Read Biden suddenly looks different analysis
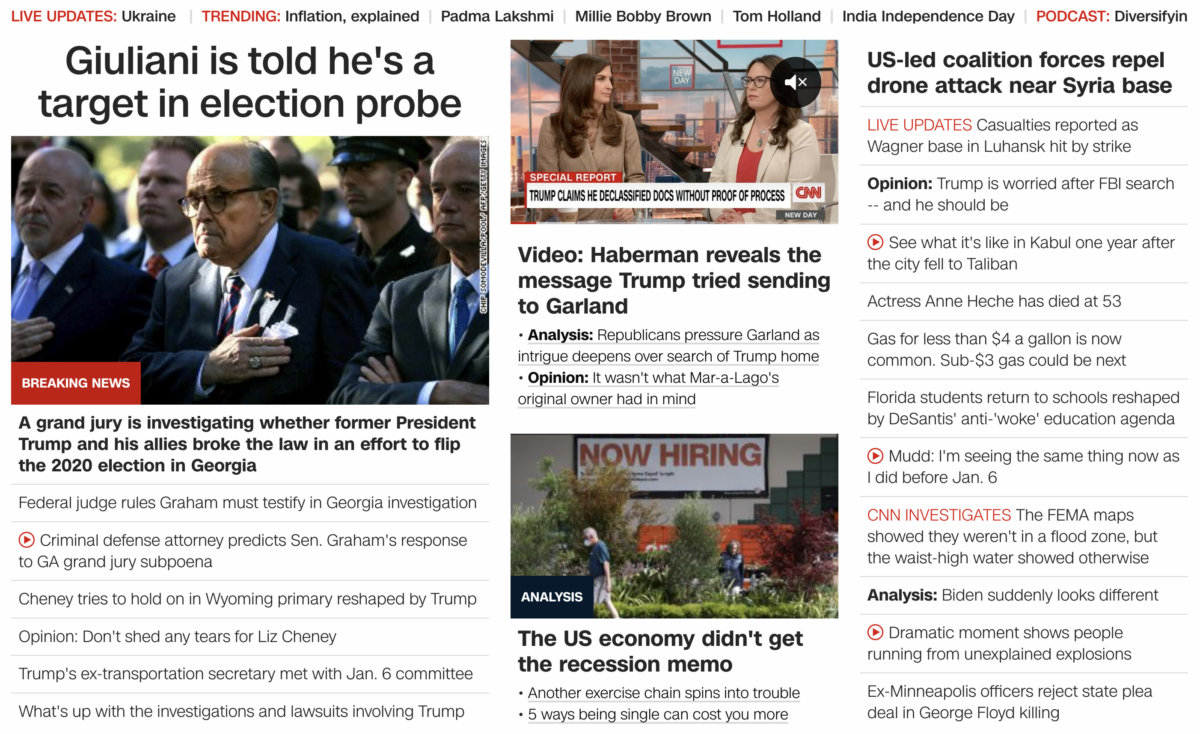The image size is (1200, 734). (x=1013, y=595)
